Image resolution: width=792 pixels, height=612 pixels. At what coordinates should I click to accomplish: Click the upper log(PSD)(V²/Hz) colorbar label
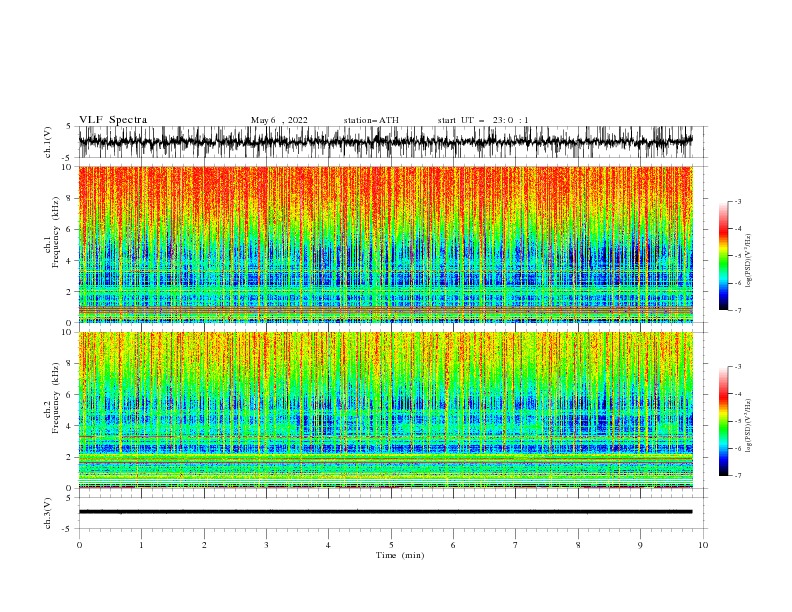pyautogui.click(x=749, y=261)
